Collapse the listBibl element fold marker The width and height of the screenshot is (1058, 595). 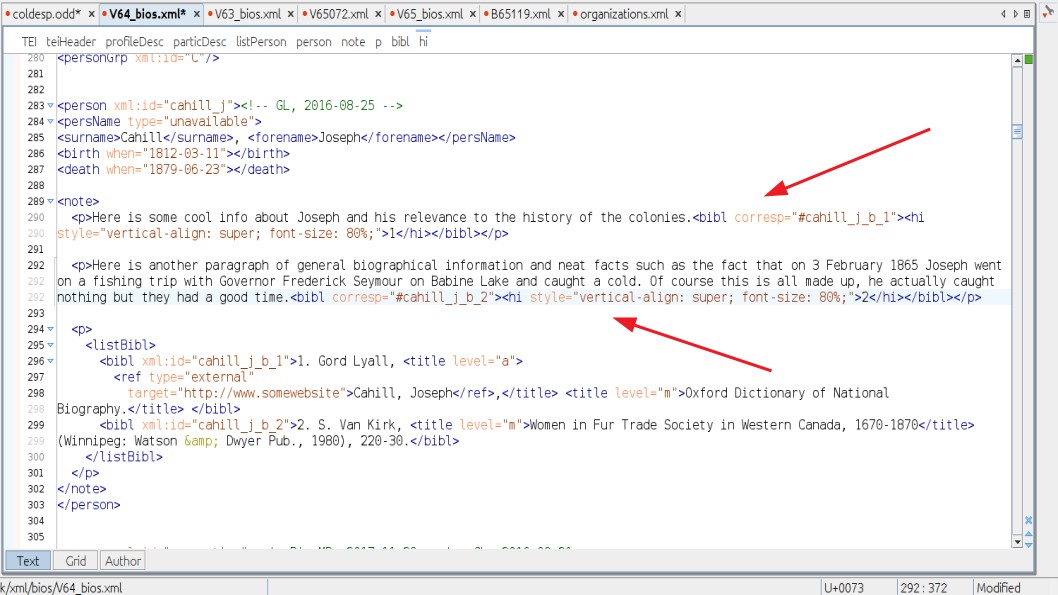pos(50,345)
